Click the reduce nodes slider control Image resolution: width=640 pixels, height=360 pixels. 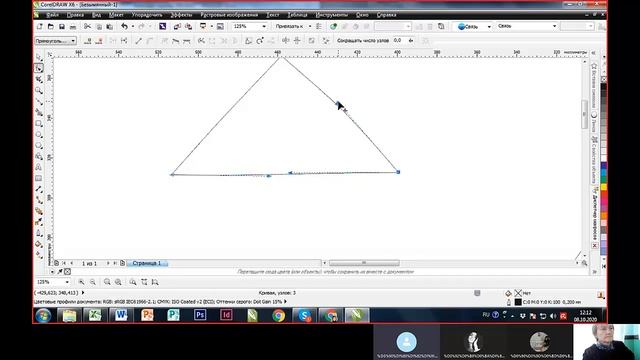(x=411, y=41)
